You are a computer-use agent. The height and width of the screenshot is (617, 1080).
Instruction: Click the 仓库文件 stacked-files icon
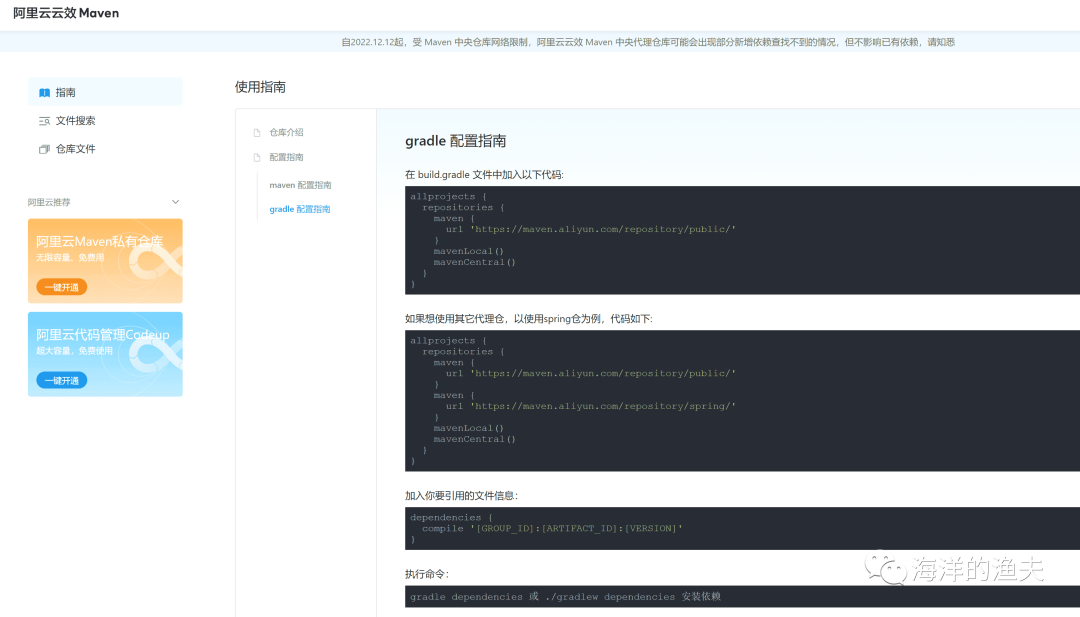(44, 149)
